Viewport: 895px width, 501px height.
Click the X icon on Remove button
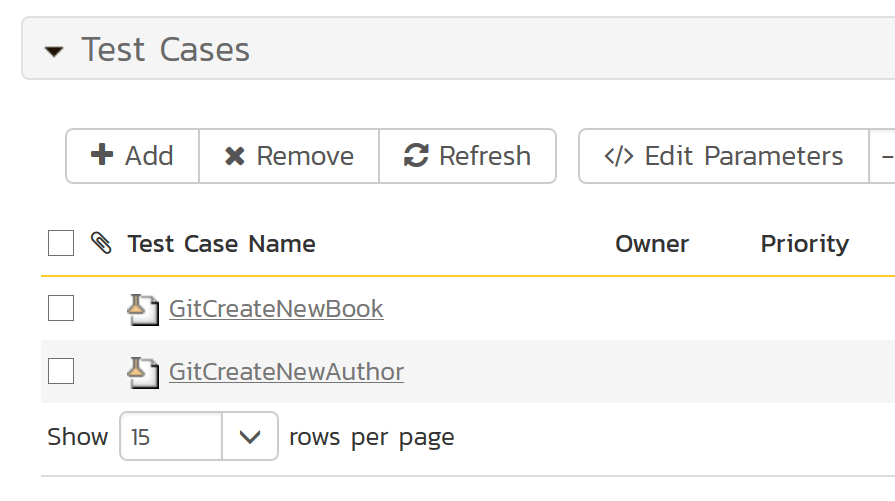235,156
